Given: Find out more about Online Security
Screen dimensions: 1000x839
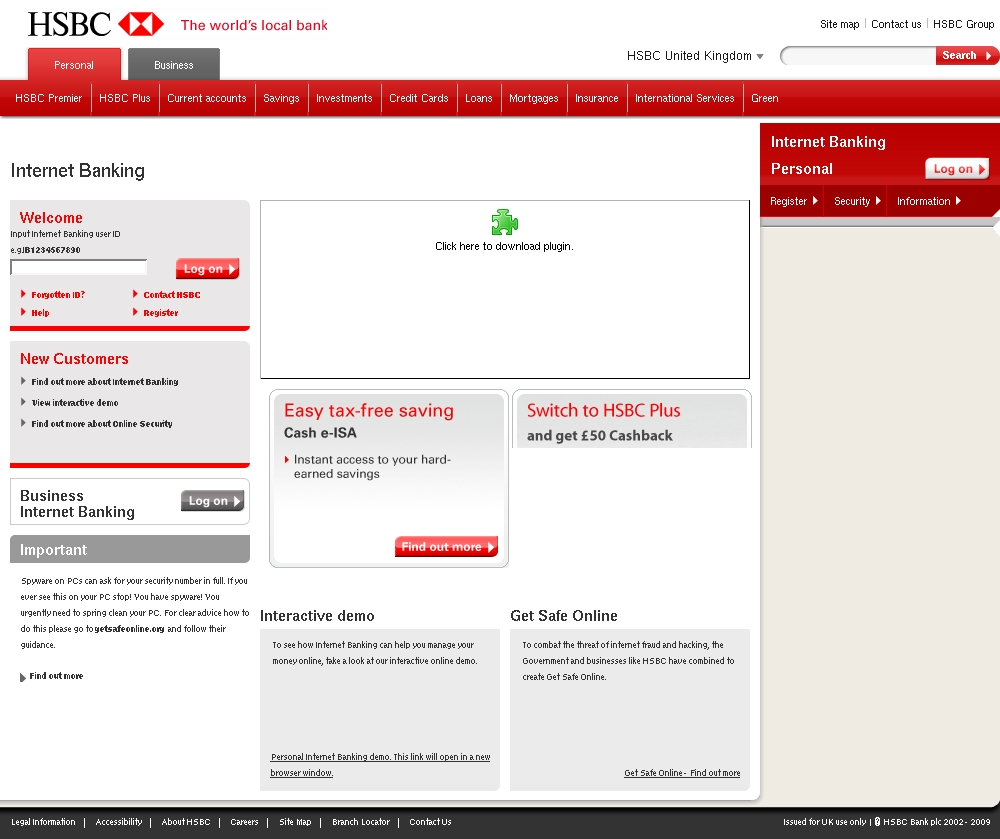Looking at the screenshot, I should (x=102, y=423).
